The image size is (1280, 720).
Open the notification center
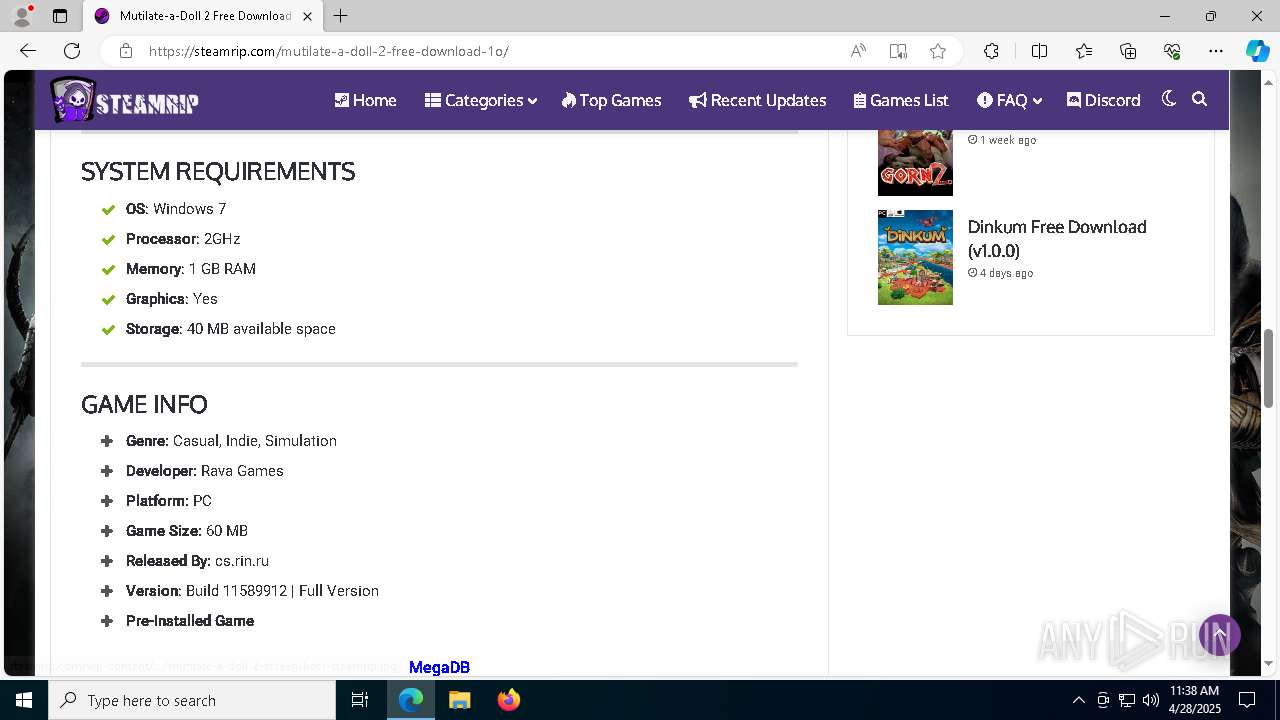tap(1247, 700)
